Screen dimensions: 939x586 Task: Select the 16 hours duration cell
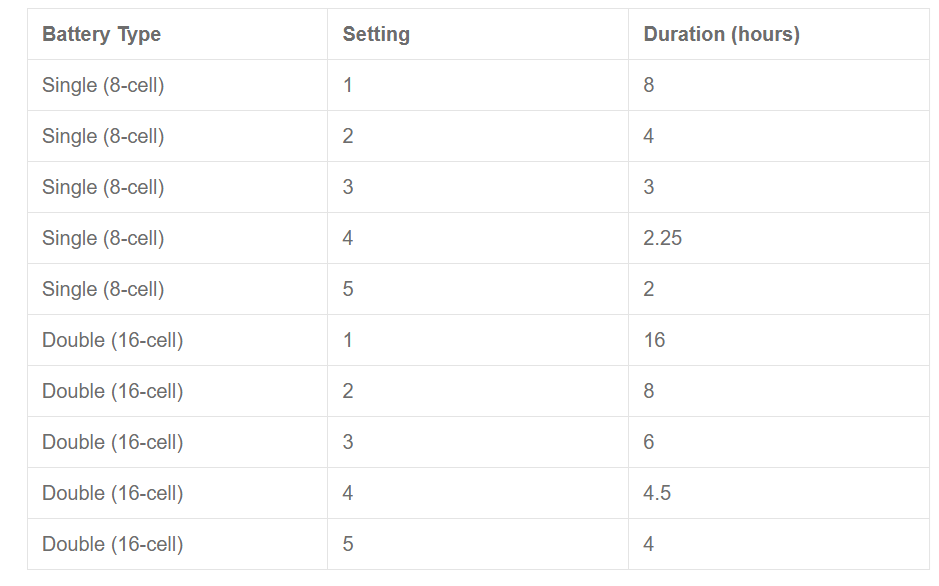(654, 340)
